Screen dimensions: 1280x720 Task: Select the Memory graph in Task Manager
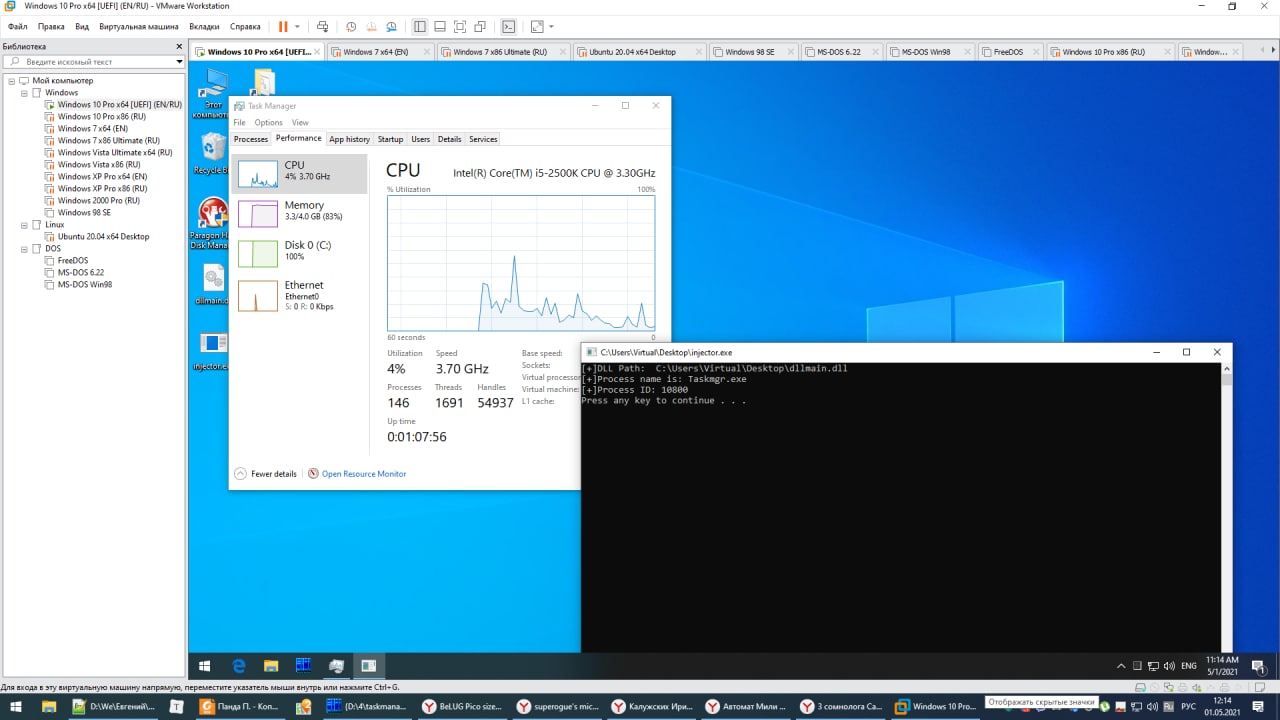pyautogui.click(x=300, y=213)
